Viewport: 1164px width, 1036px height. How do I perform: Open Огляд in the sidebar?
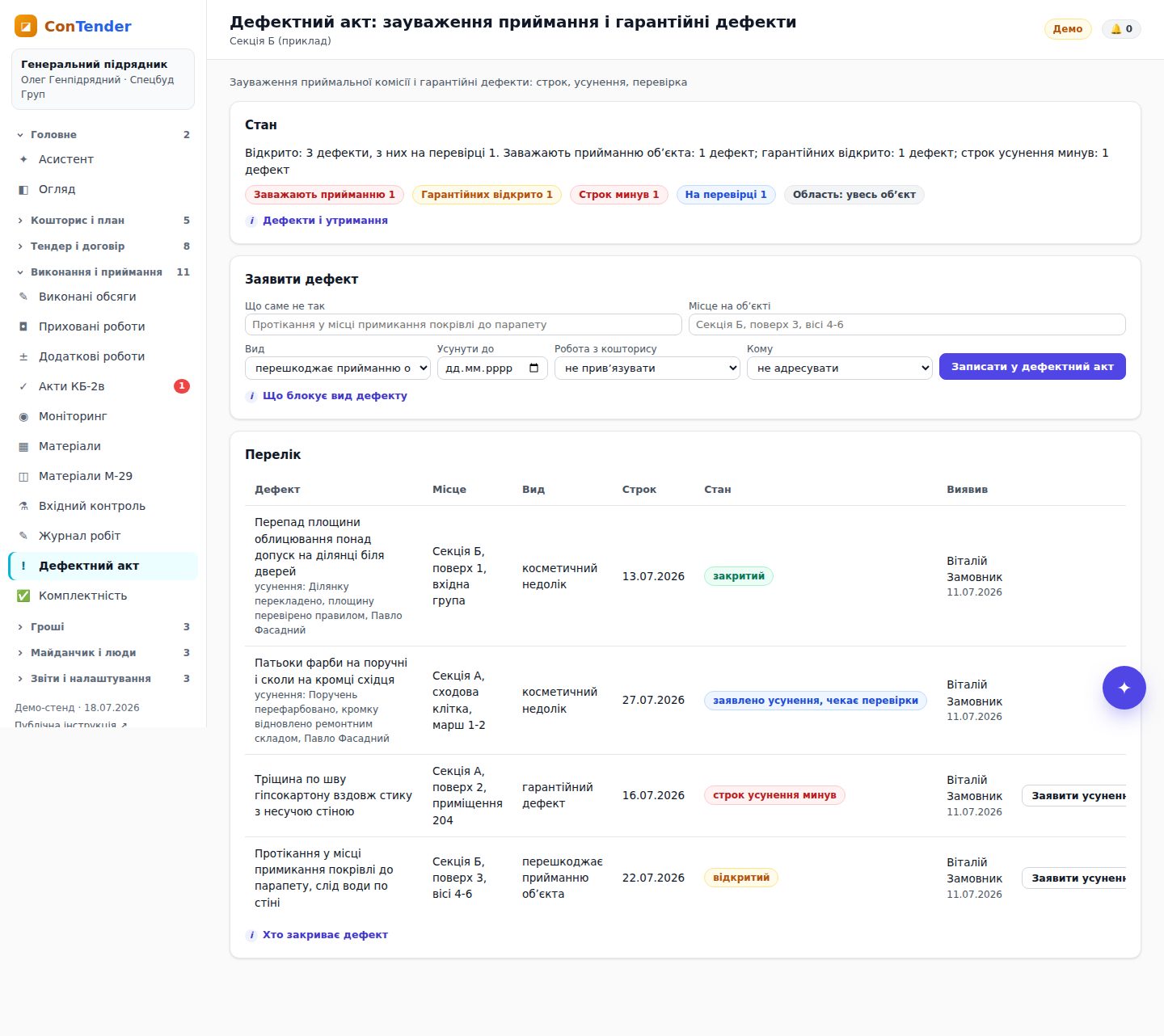(103, 189)
